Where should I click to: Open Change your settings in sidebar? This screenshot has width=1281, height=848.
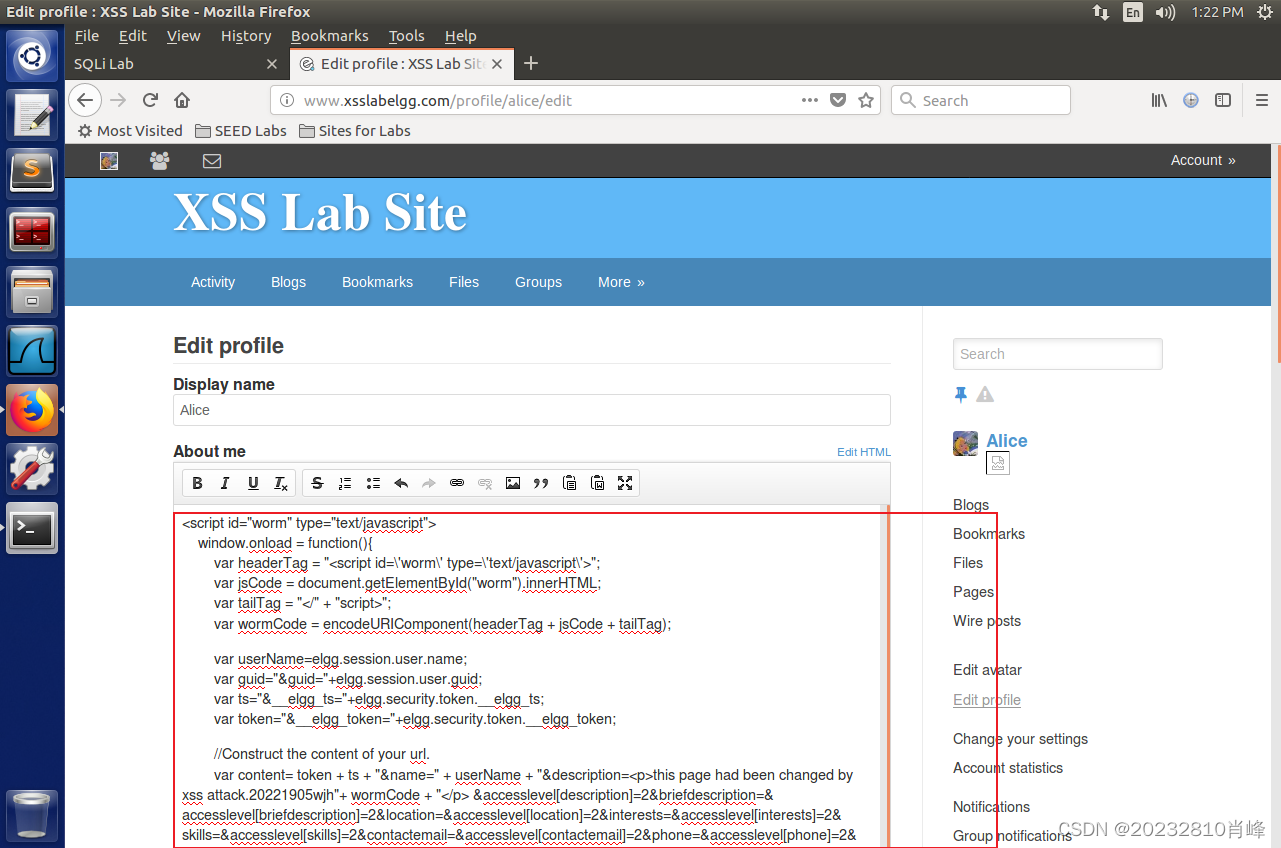click(1020, 739)
